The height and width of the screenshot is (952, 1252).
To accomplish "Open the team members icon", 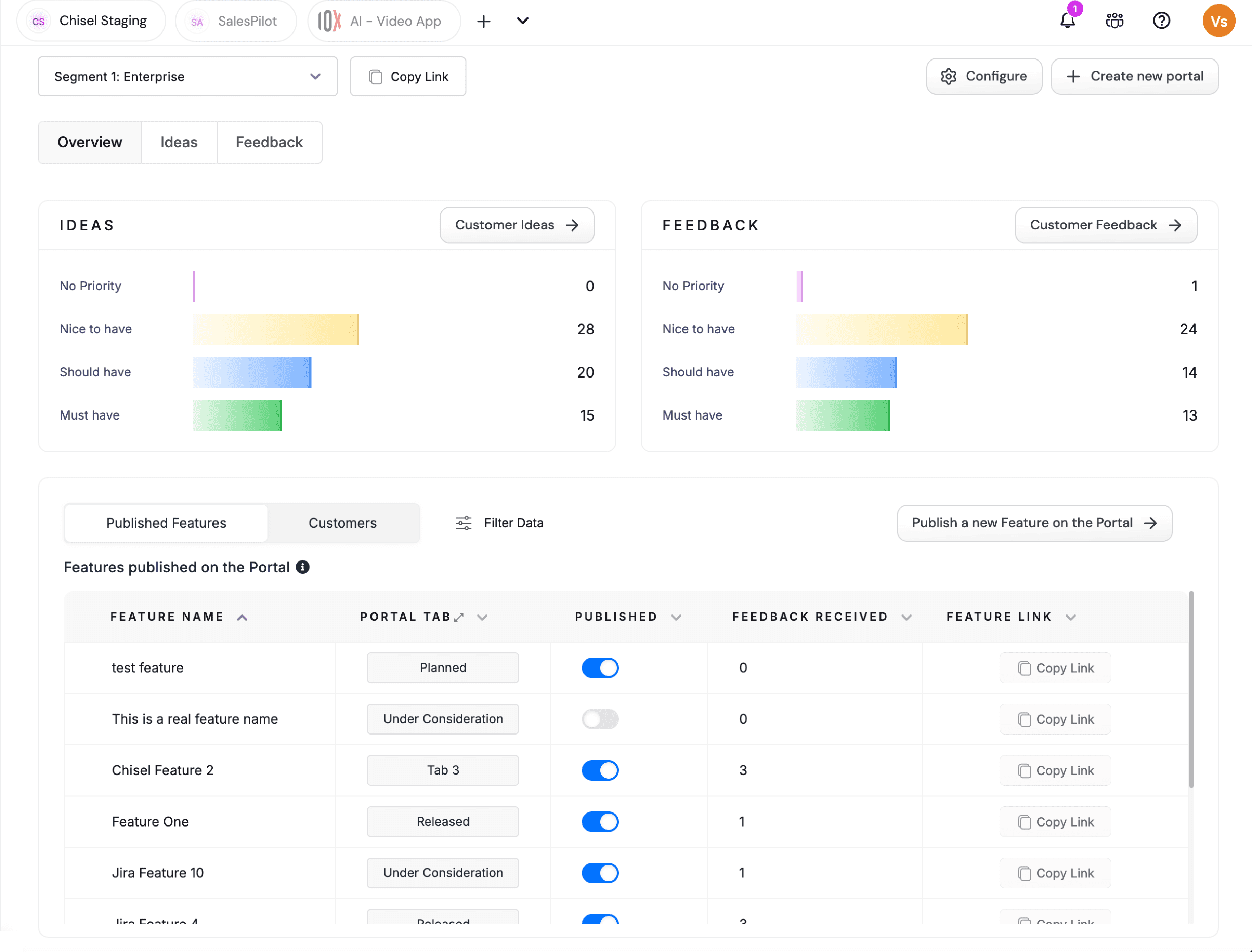I will 1114,21.
